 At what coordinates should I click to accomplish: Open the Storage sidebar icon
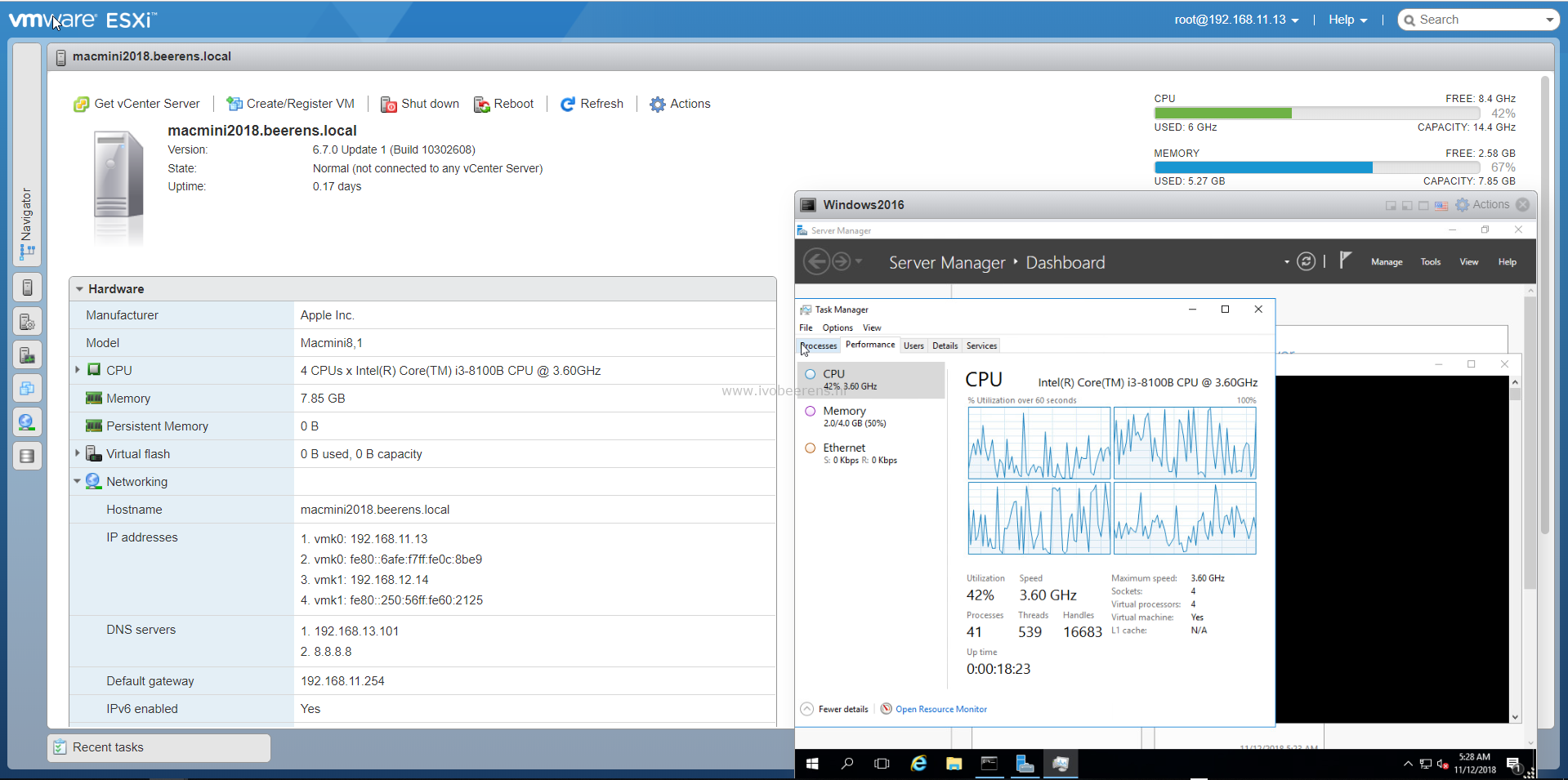27,456
